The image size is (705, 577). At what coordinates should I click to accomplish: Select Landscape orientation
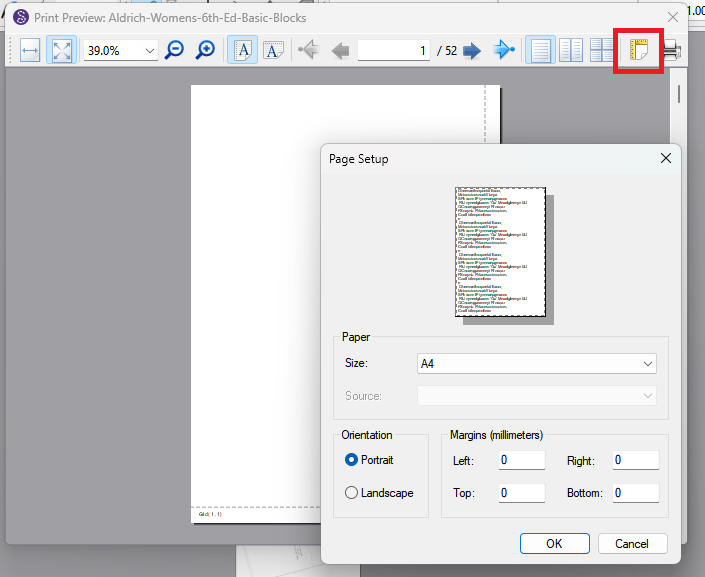351,493
